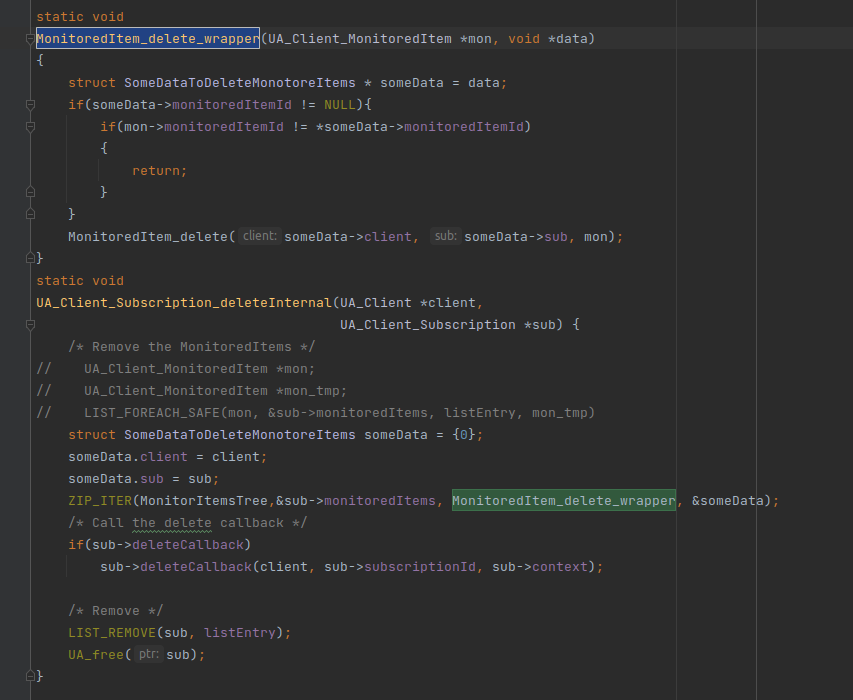Click &sub->monitoredItems in ZIP_ITER call
853x700 pixels.
(x=356, y=500)
